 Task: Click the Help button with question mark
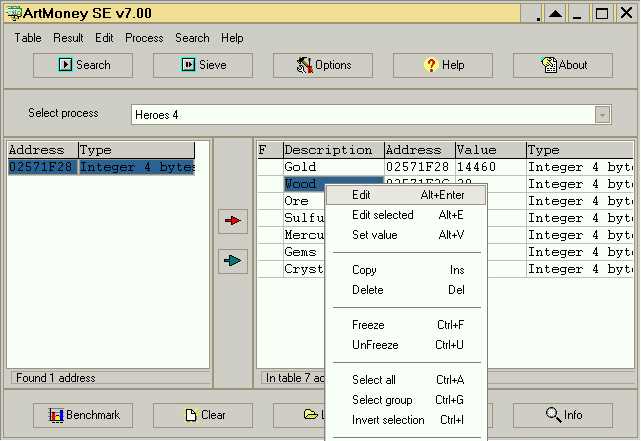pos(443,65)
